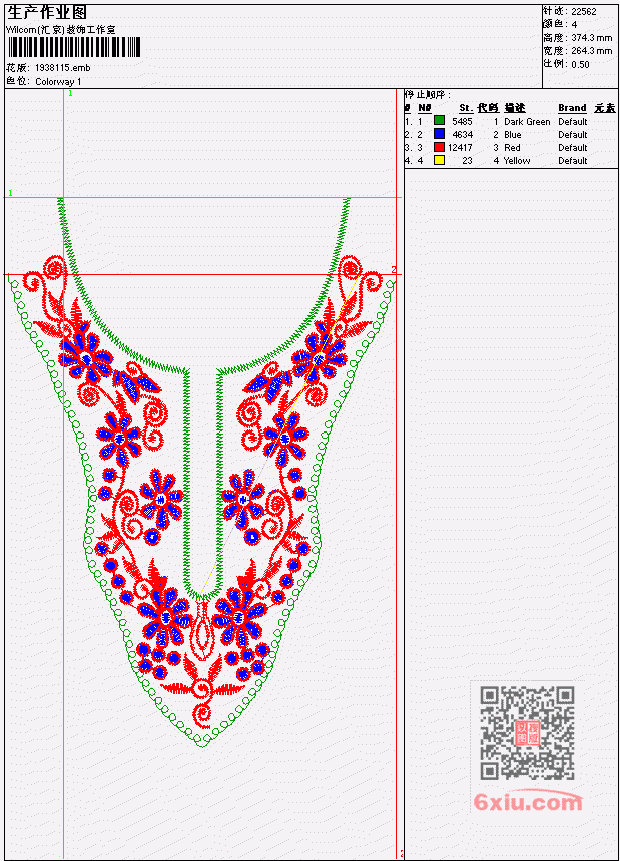Click stitch count "23" in Yellow row
The image size is (620, 861).
[x=467, y=161]
